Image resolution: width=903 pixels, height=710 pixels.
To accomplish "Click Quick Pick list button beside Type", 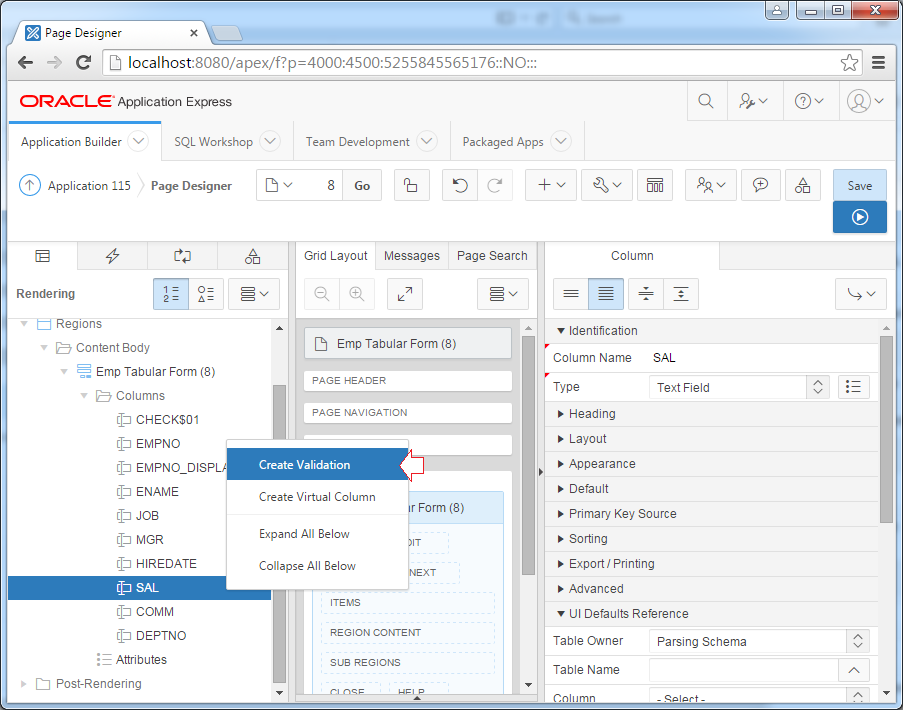I will coord(853,387).
